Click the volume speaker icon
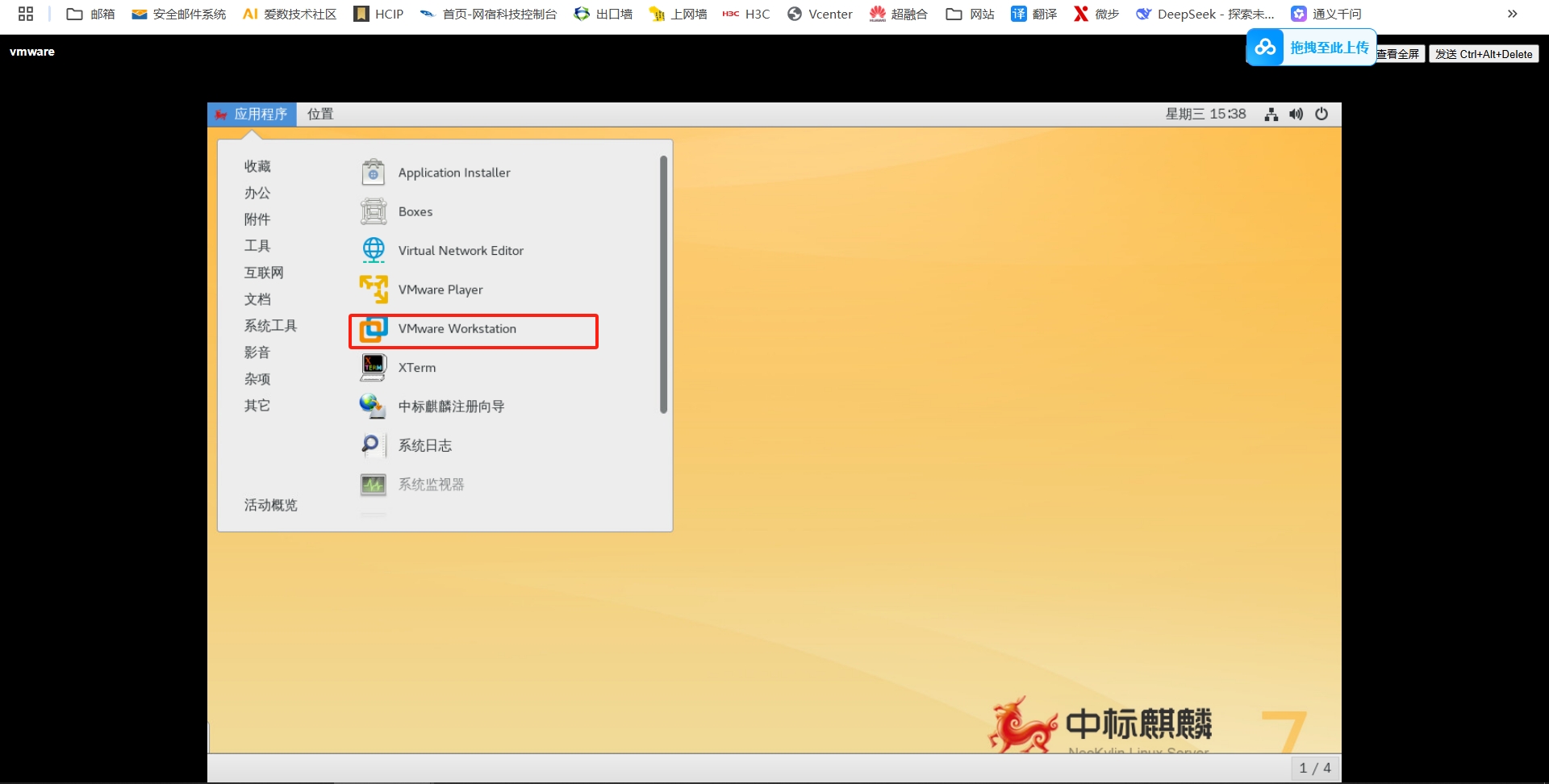 (1296, 115)
